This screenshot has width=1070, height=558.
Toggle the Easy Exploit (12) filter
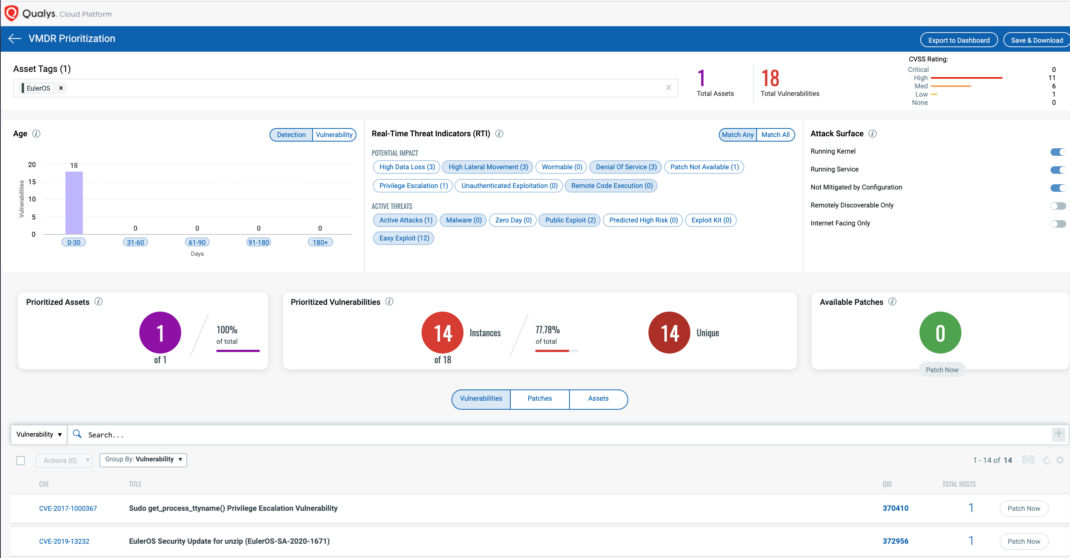tap(404, 238)
